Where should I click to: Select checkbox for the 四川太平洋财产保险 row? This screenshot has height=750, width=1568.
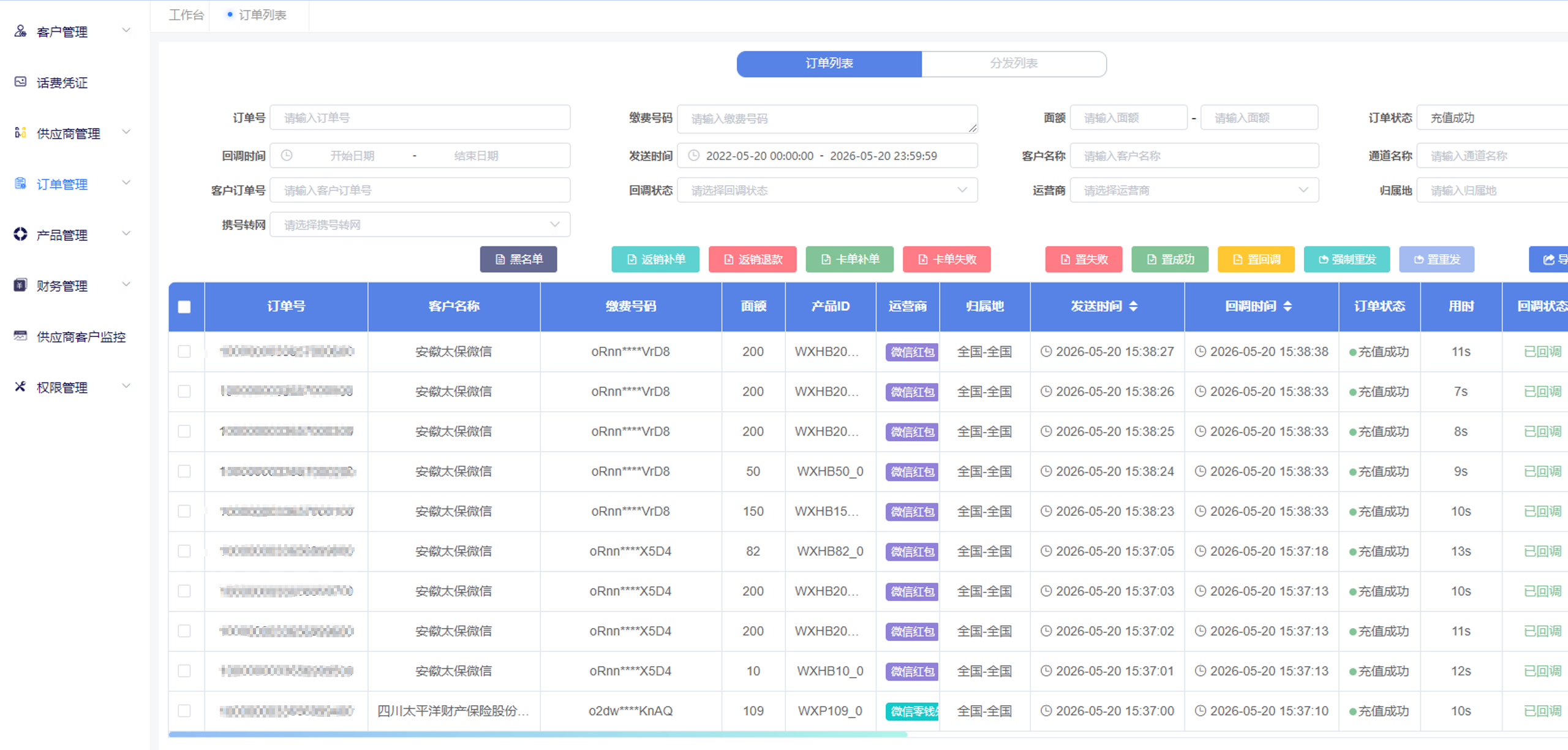click(184, 711)
